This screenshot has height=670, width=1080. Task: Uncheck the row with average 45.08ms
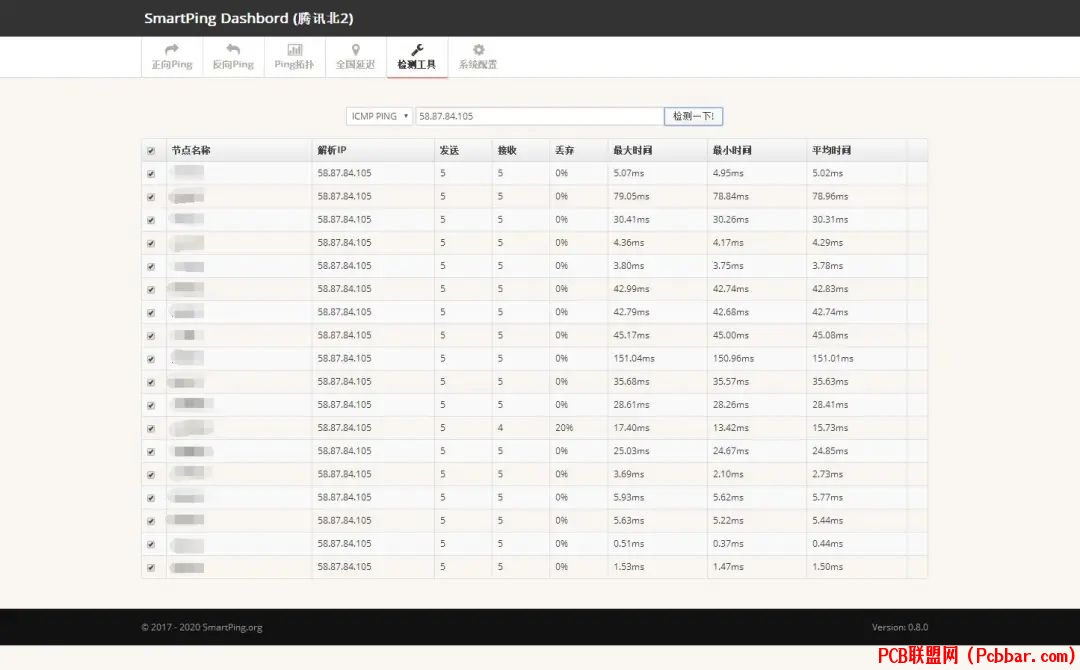tap(151, 336)
